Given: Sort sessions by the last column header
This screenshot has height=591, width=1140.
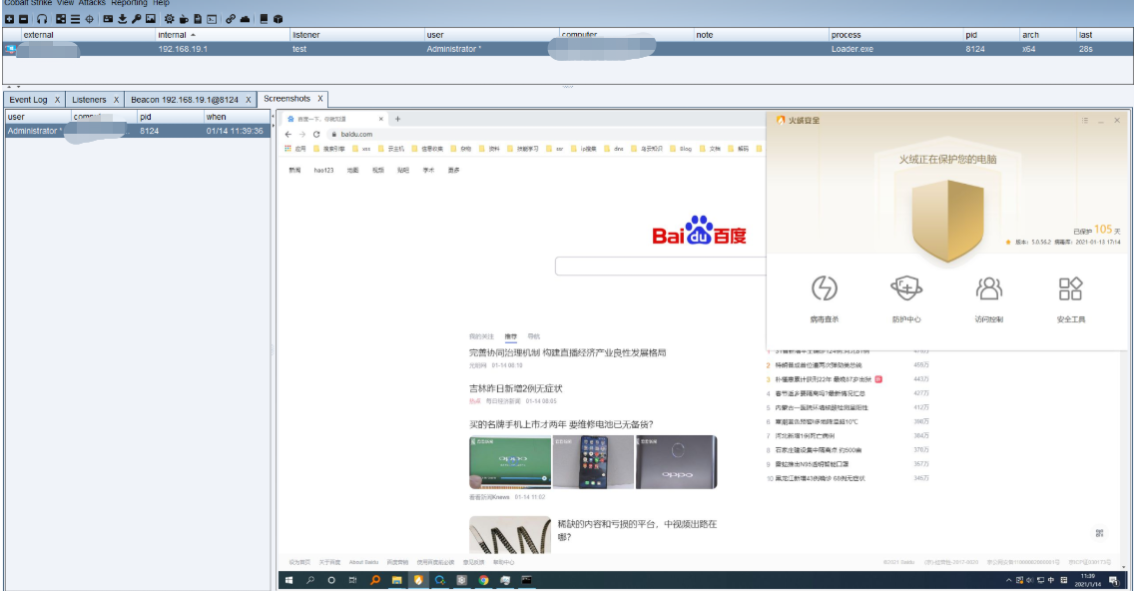Looking at the screenshot, I should (x=1103, y=35).
